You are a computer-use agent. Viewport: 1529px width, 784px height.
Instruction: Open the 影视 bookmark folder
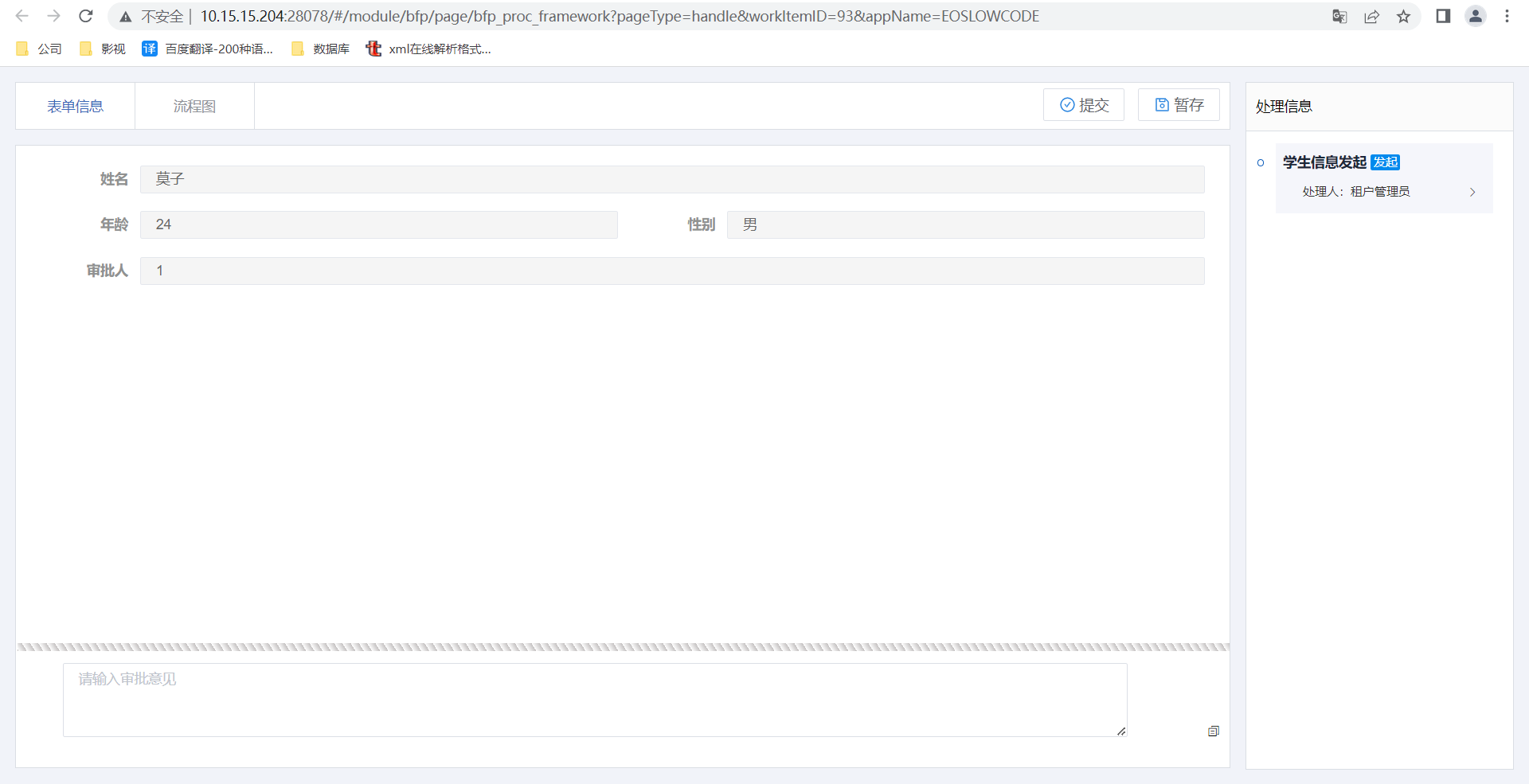coord(103,49)
